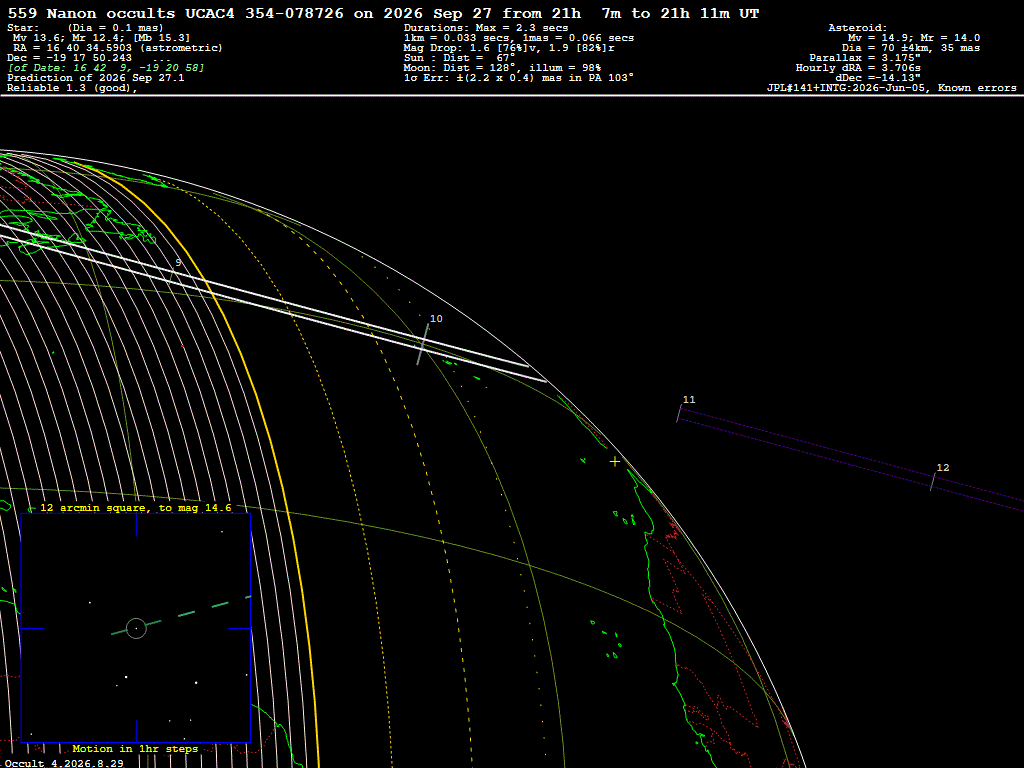Click the JPL#141+INTG orbit source text

[x=891, y=88]
